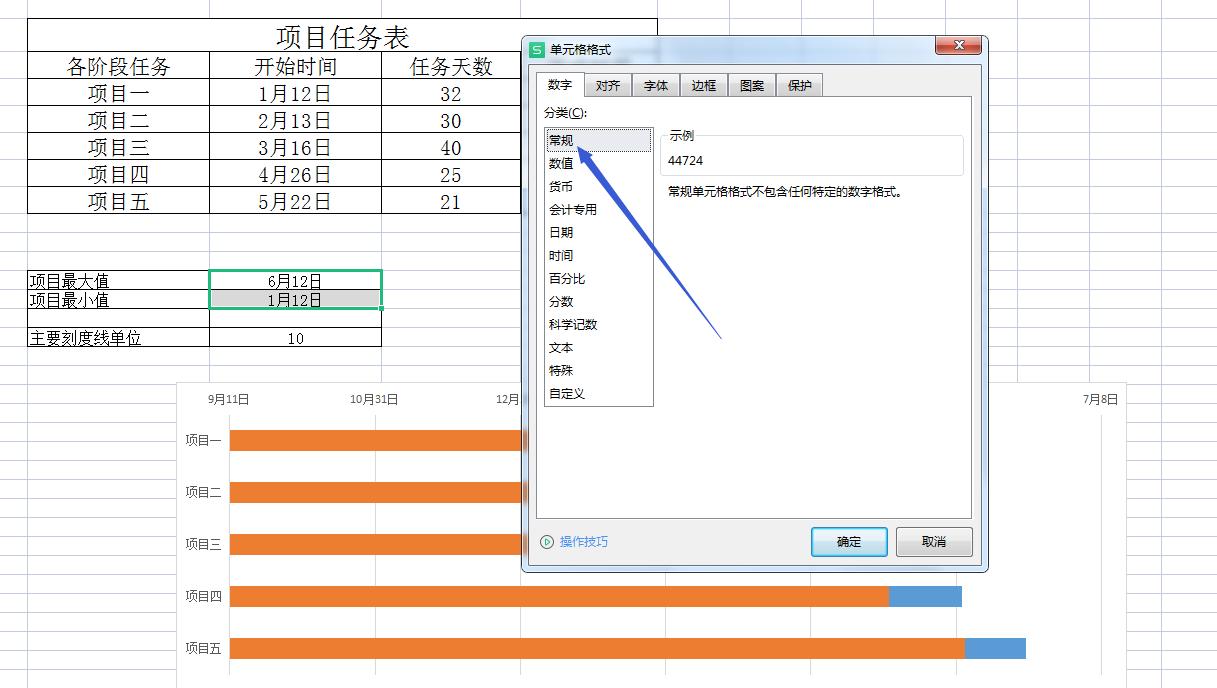The width and height of the screenshot is (1217, 688).
Task: Select 文本 in the category list
Action: [560, 347]
